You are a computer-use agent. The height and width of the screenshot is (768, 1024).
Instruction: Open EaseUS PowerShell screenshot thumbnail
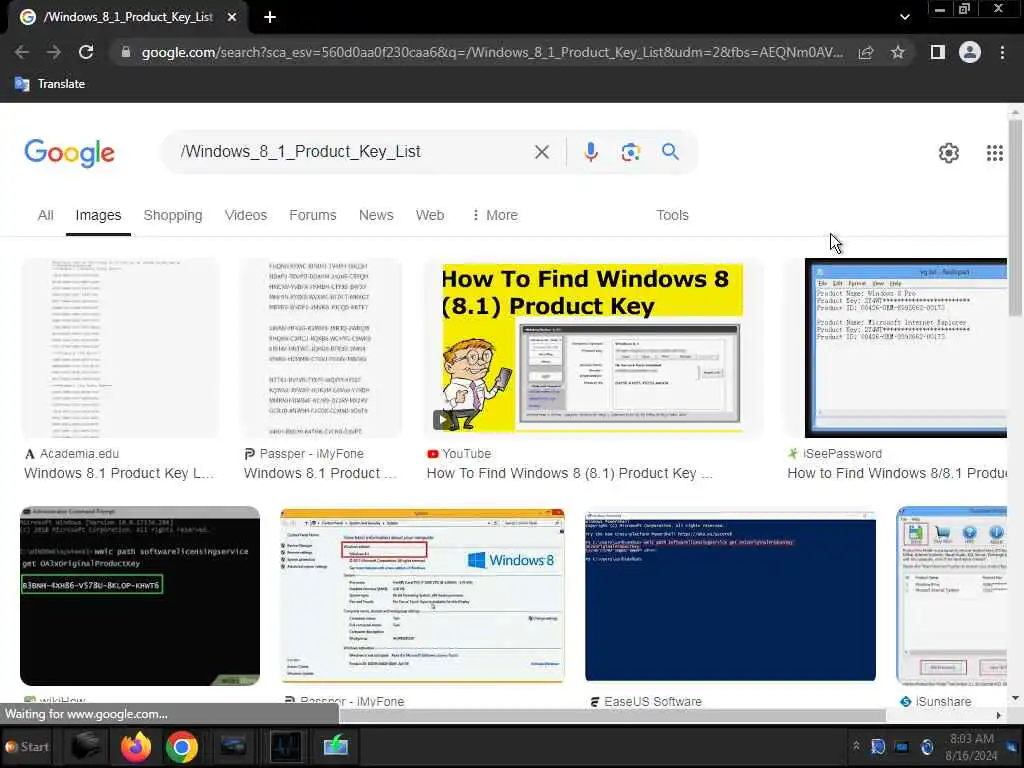coord(730,596)
